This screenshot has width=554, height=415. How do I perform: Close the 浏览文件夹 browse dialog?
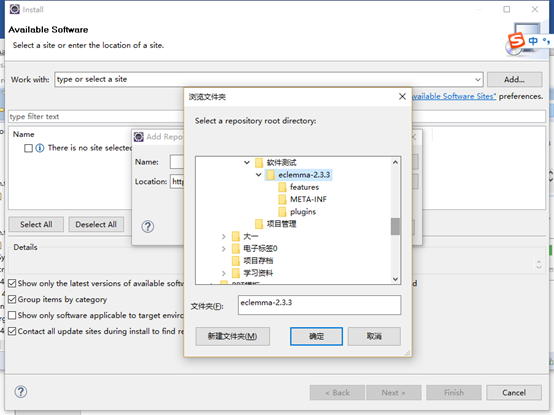402,96
